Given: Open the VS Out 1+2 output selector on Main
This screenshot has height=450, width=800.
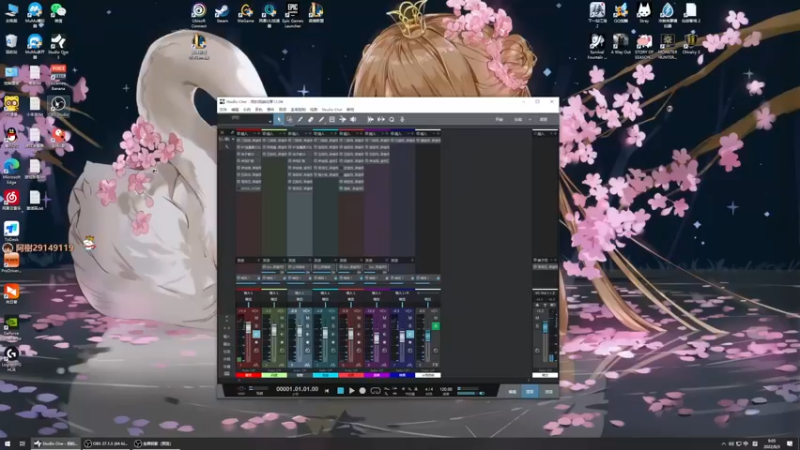Looking at the screenshot, I should 545,293.
